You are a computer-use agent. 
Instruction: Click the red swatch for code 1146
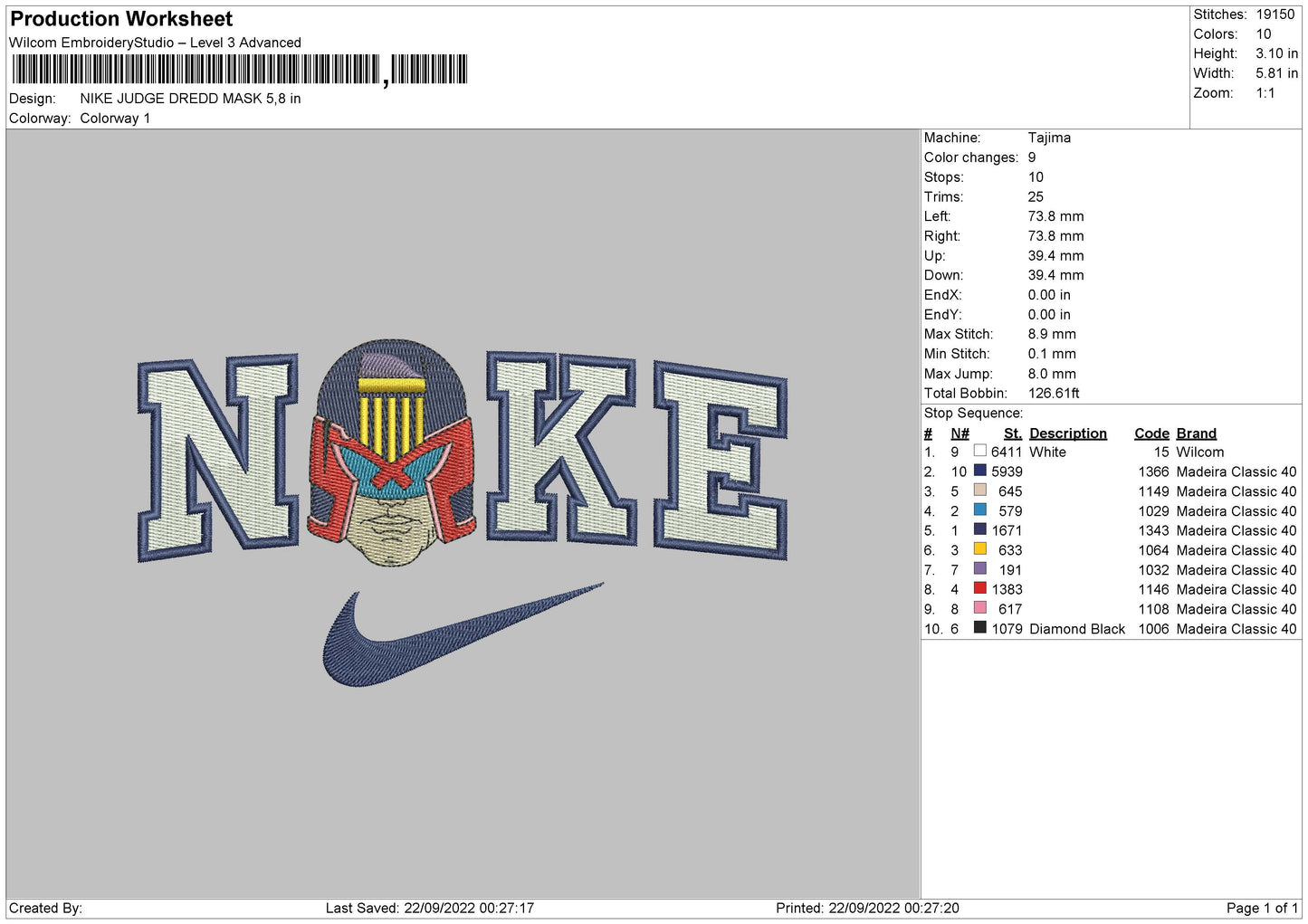[979, 588]
